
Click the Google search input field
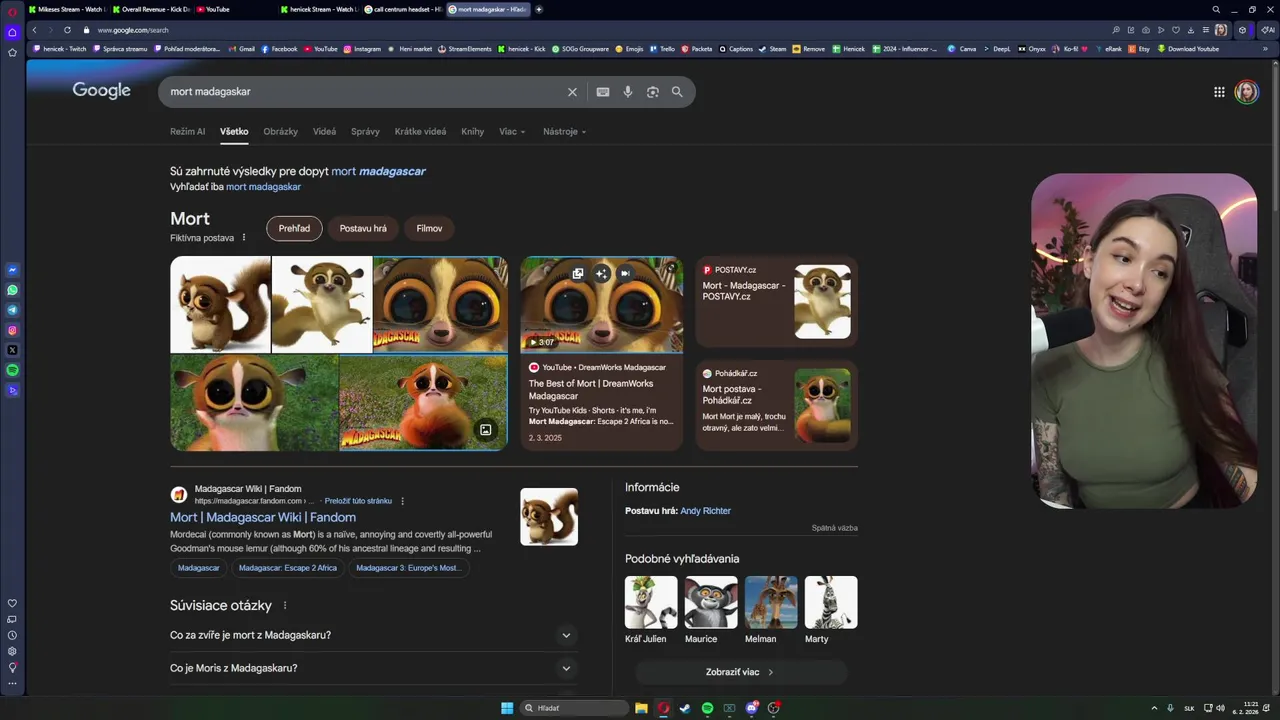click(x=365, y=92)
